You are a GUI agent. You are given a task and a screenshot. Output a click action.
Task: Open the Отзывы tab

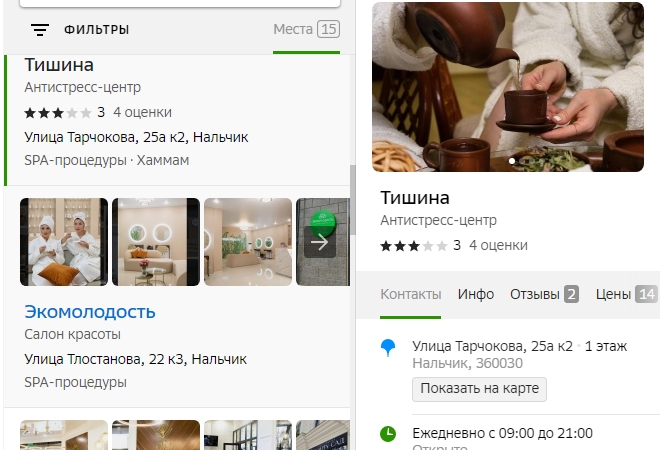pos(544,294)
